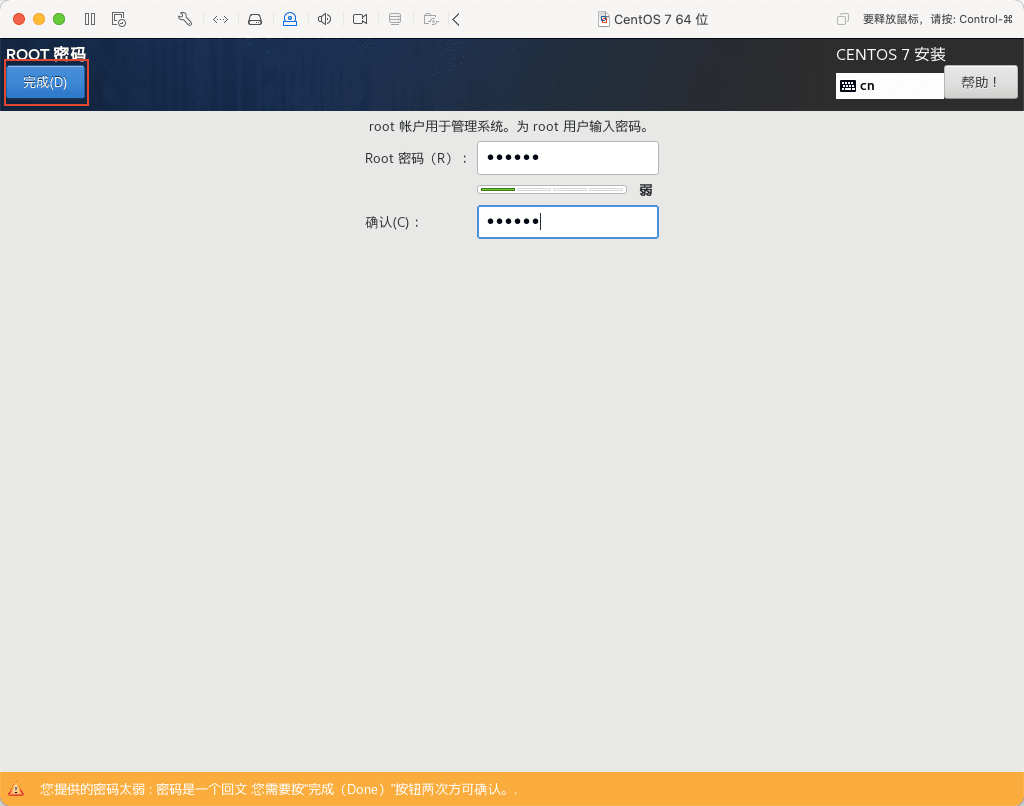Click the Root 密码 password field
1024x806 pixels.
pyautogui.click(x=567, y=158)
